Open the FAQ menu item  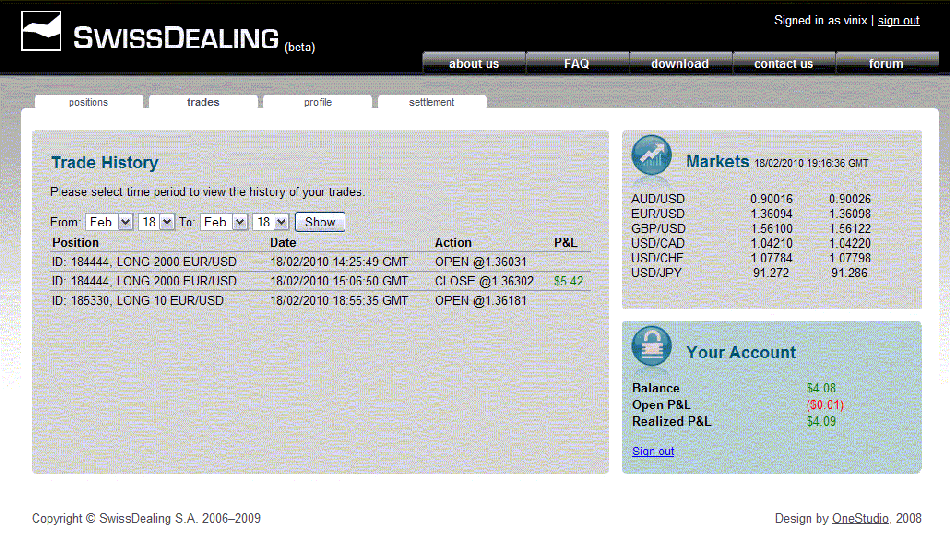[577, 64]
